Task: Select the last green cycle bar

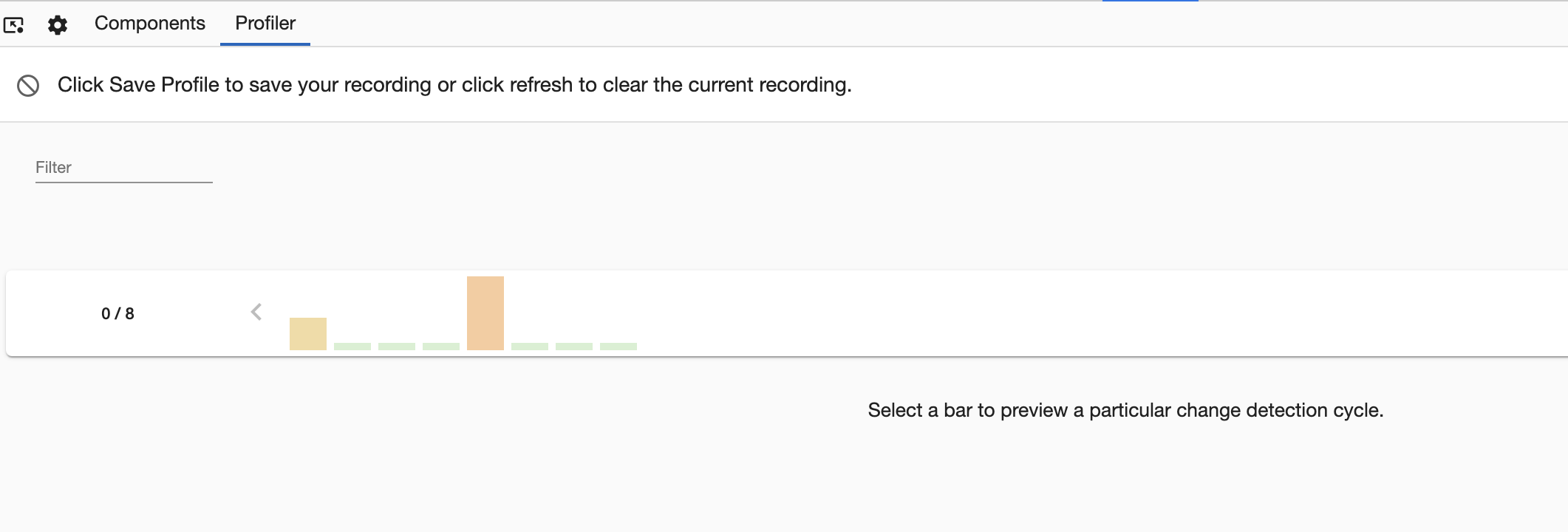Action: pos(617,345)
